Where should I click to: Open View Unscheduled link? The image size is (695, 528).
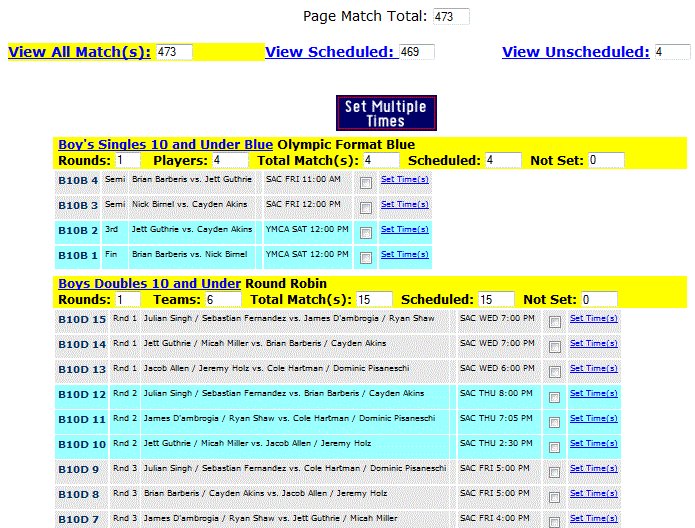[576, 52]
